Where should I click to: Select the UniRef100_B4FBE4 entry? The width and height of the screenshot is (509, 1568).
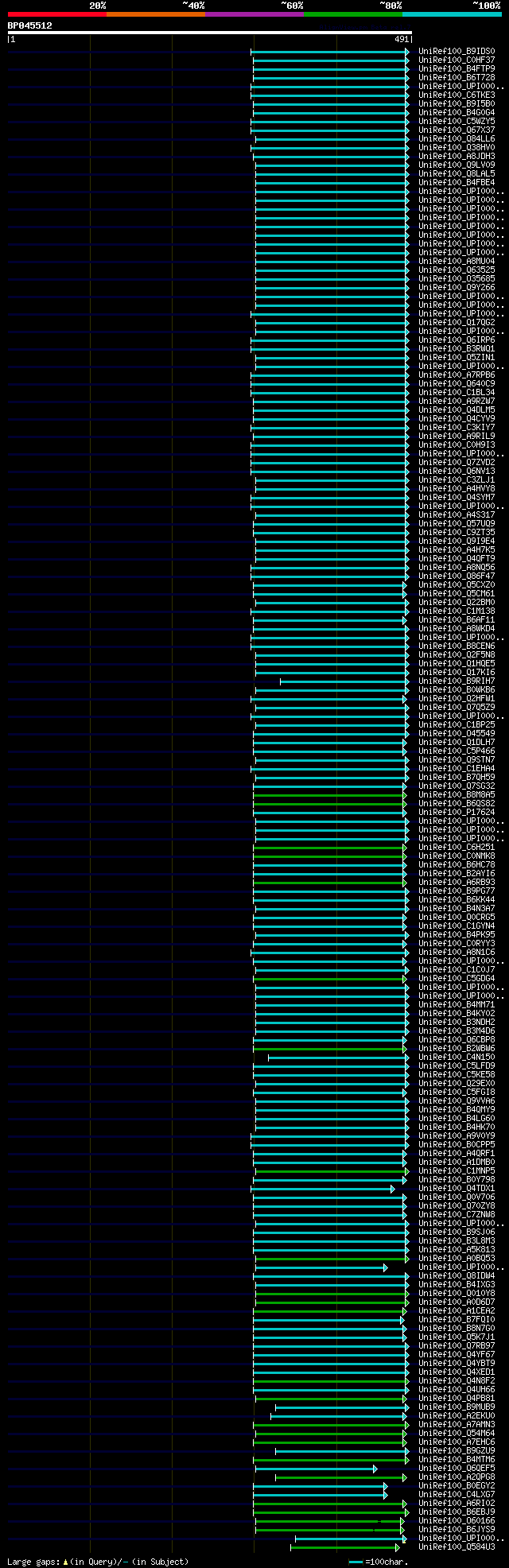click(457, 183)
